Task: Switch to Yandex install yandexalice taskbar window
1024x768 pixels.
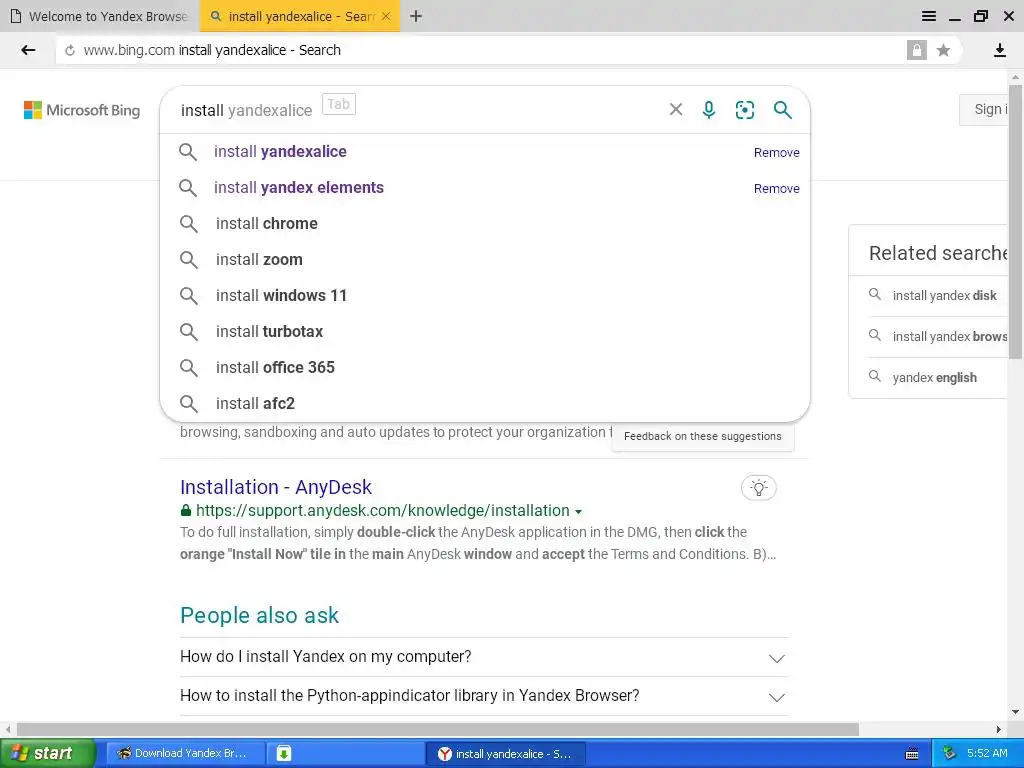Action: [x=505, y=754]
